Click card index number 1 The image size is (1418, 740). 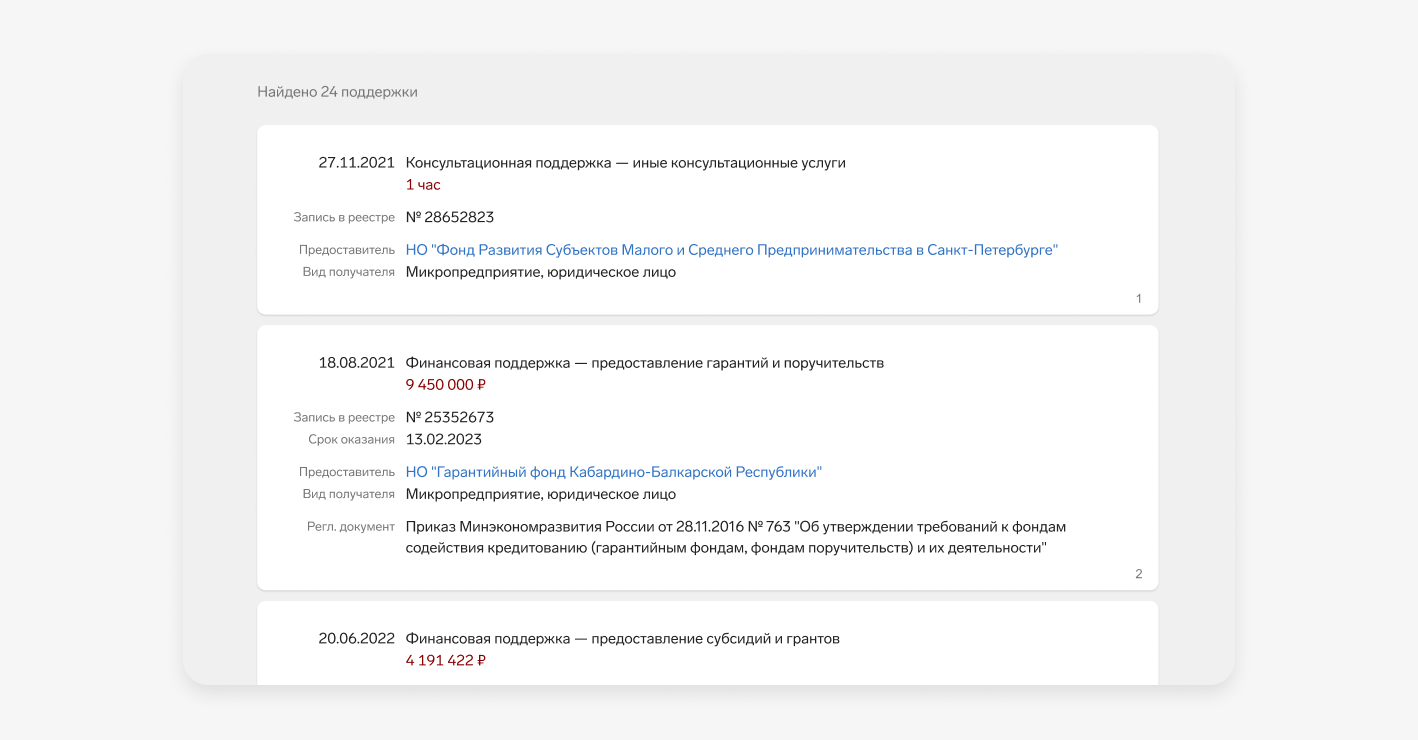point(1138,299)
